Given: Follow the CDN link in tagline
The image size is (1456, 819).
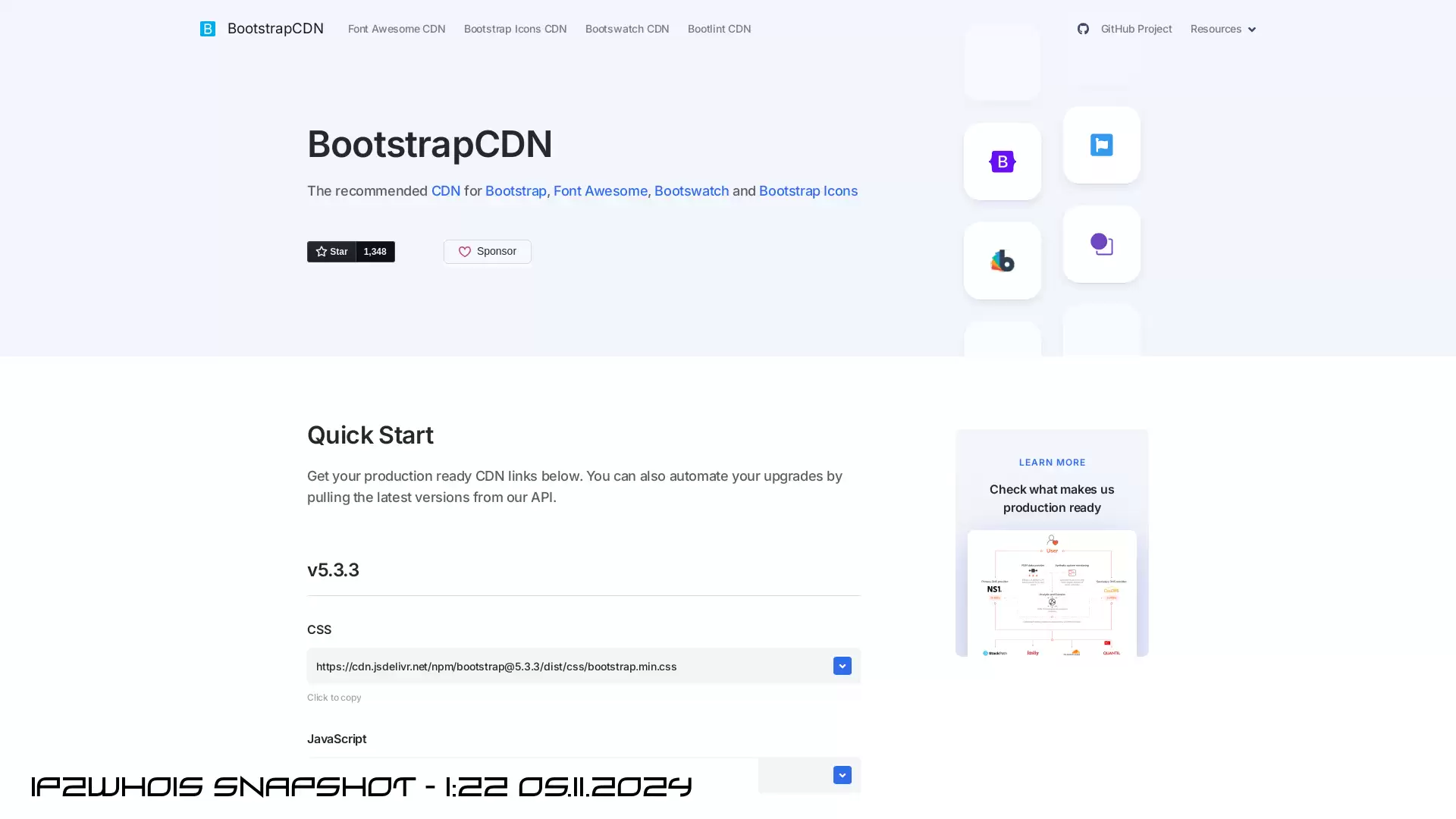Looking at the screenshot, I should point(446,191).
